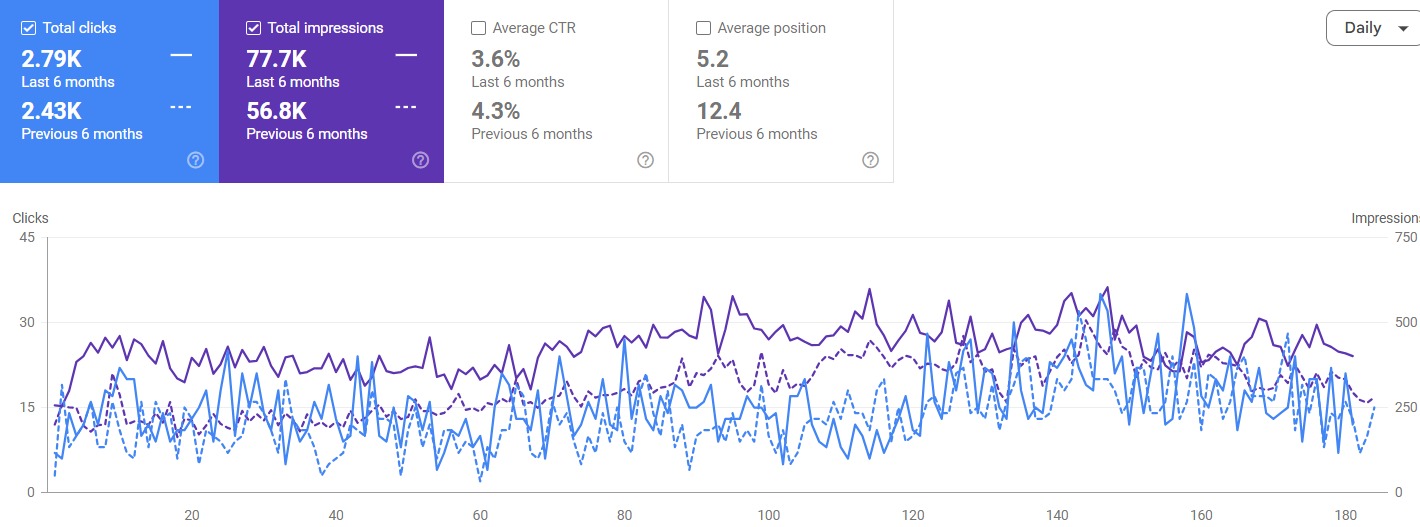Enable the Average CTR checkbox
Screen dimensions: 1420x527
tap(479, 28)
